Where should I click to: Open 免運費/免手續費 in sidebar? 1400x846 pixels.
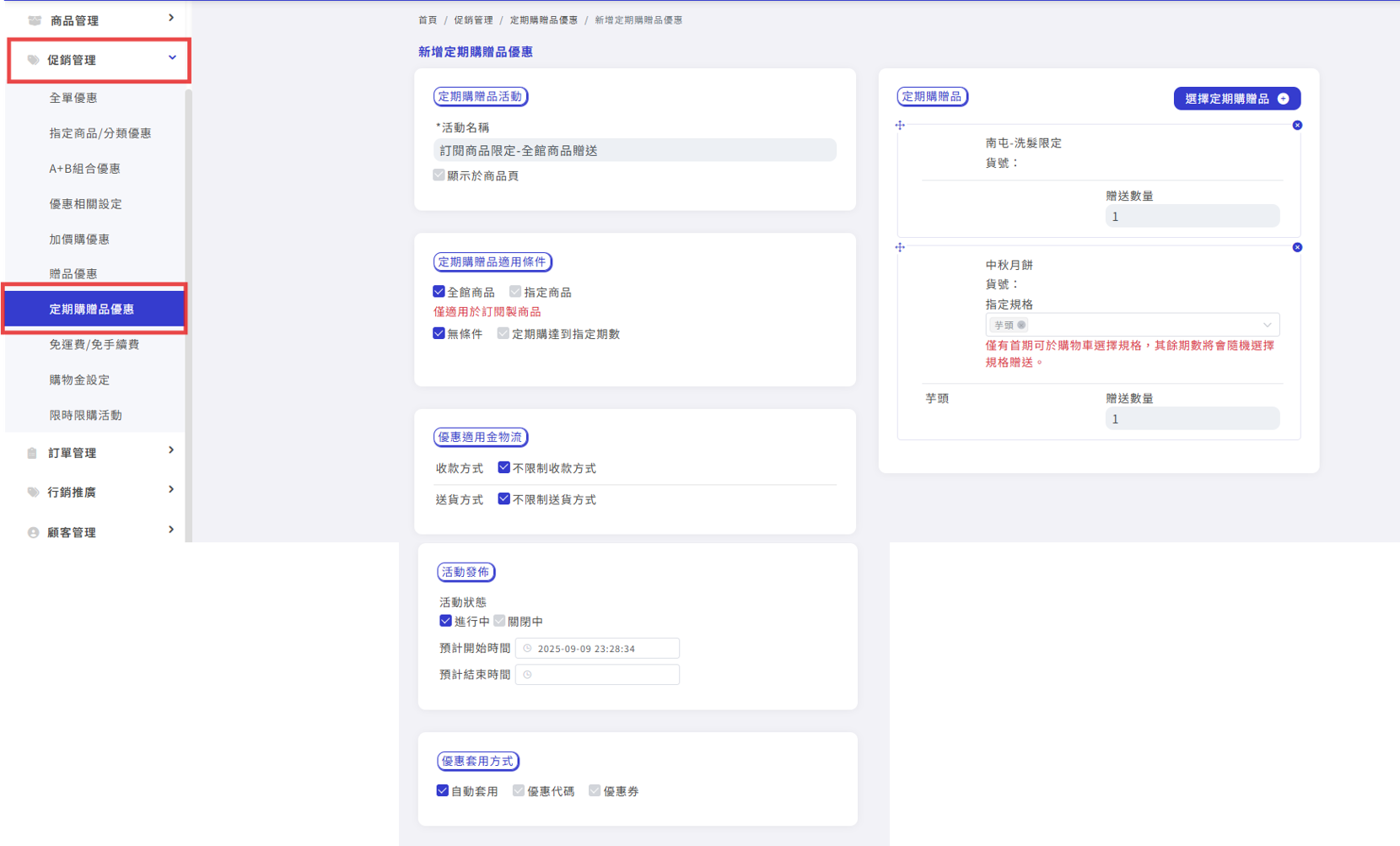(x=94, y=345)
